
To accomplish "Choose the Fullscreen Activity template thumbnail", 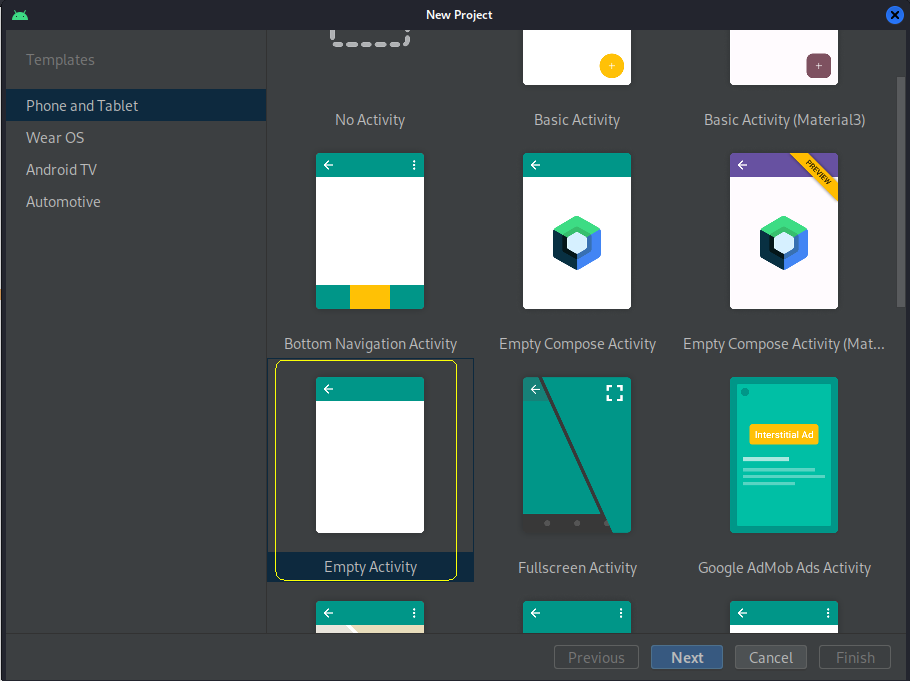I will point(577,455).
